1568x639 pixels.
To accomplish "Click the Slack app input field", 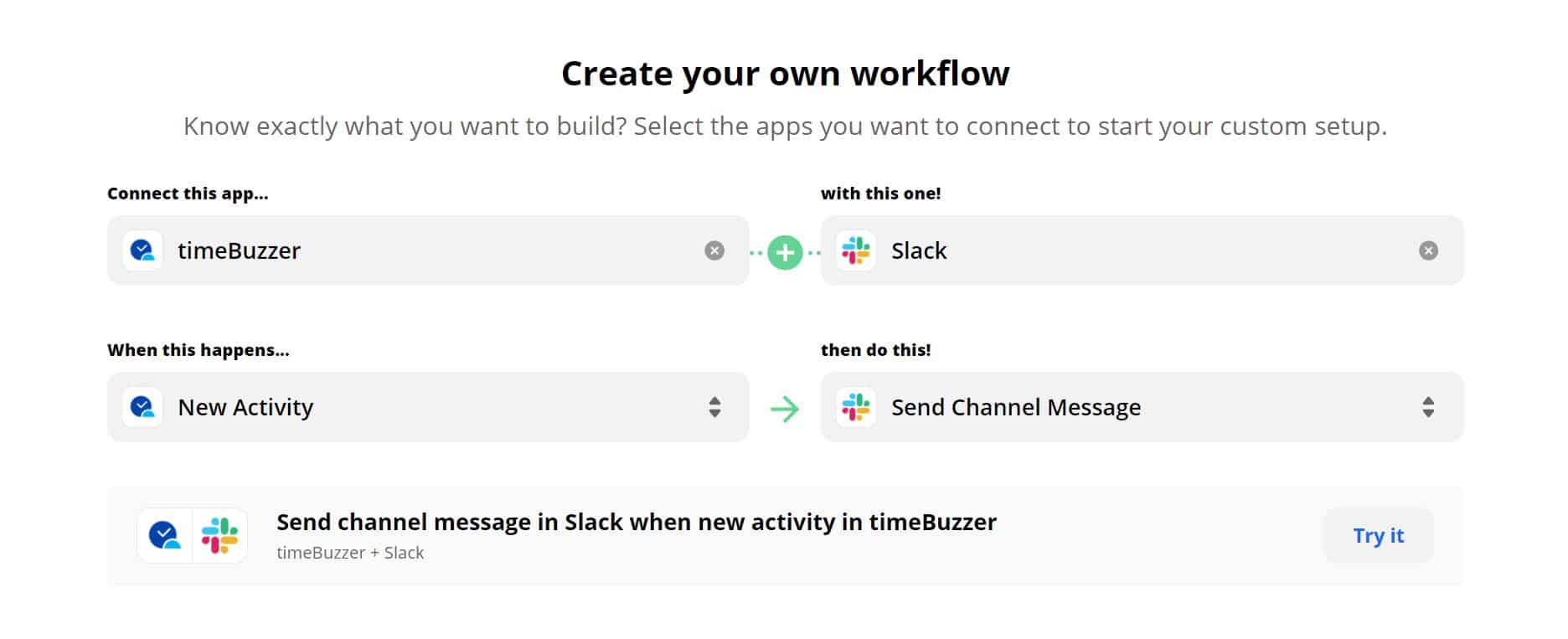I will click(x=1142, y=250).
